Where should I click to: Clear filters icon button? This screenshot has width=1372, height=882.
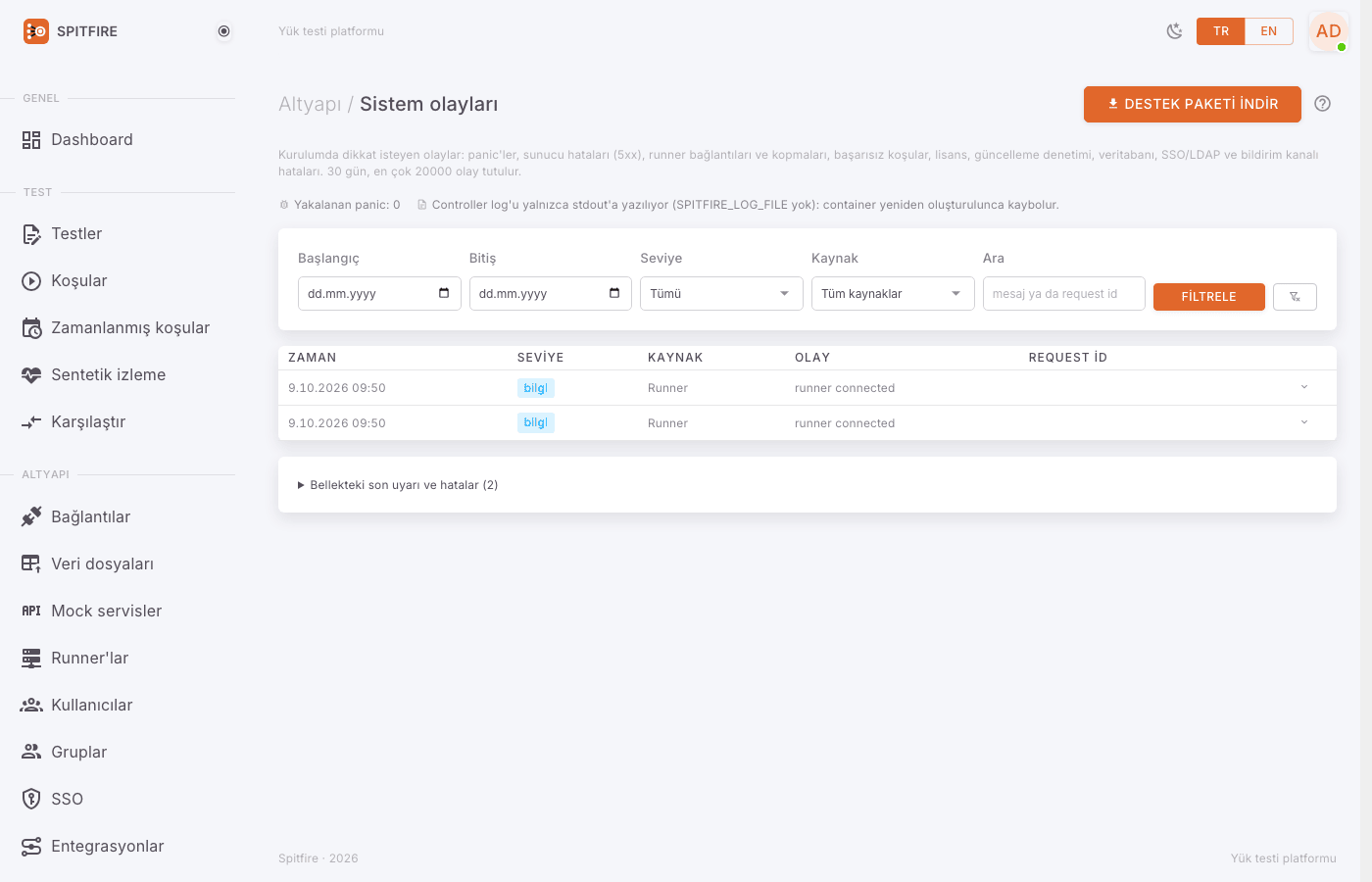pyautogui.click(x=1295, y=297)
